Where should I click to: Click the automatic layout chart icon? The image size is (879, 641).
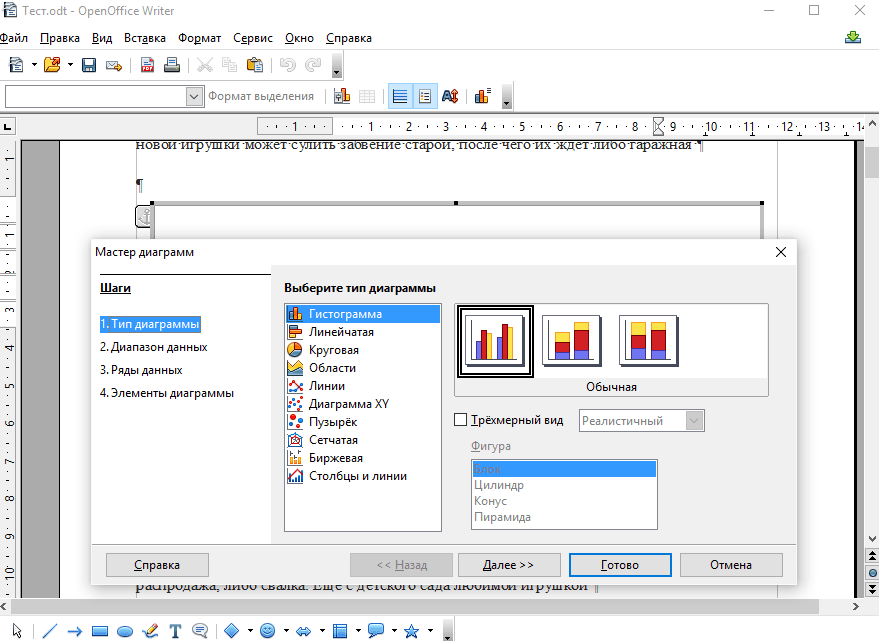[483, 96]
